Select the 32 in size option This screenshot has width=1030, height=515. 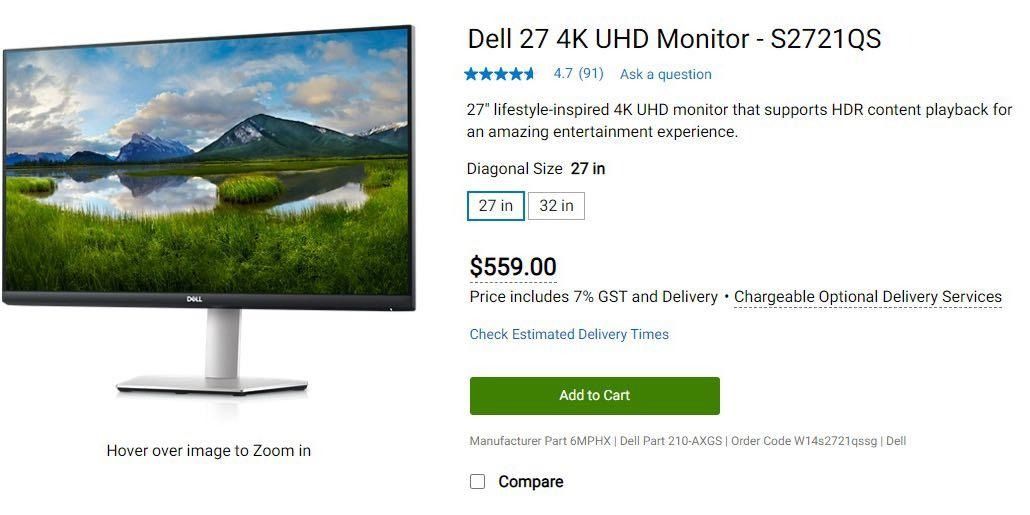[556, 206]
